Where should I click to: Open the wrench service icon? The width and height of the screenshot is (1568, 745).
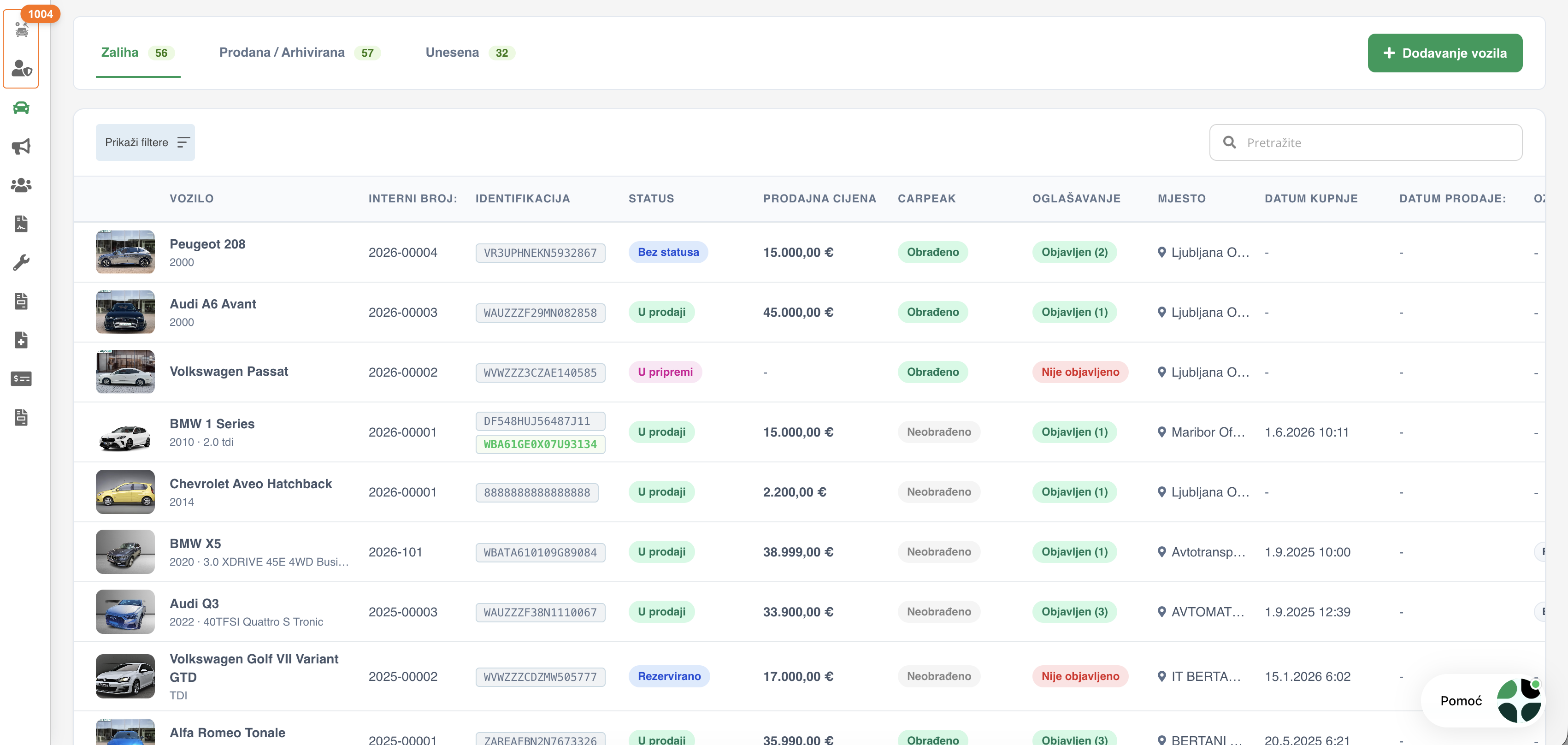coord(21,262)
